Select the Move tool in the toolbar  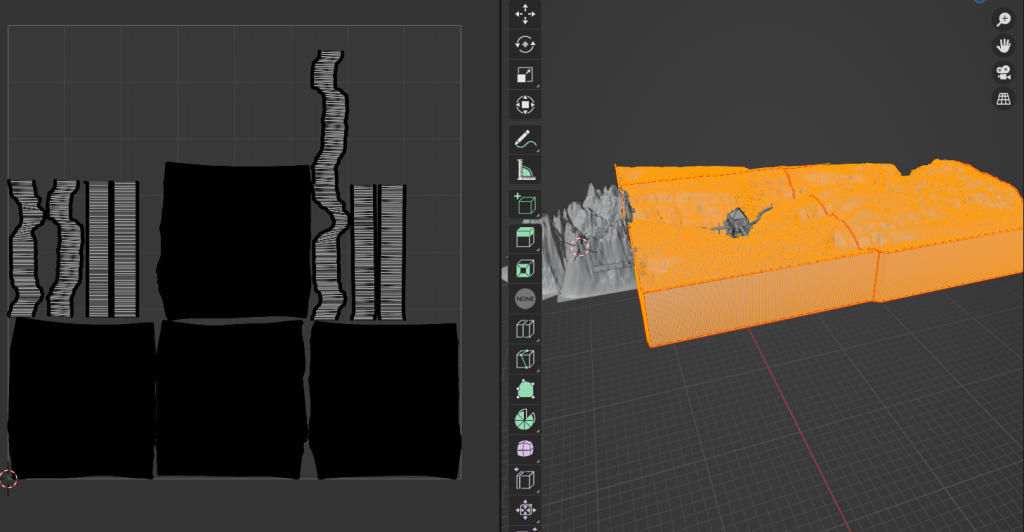point(525,14)
